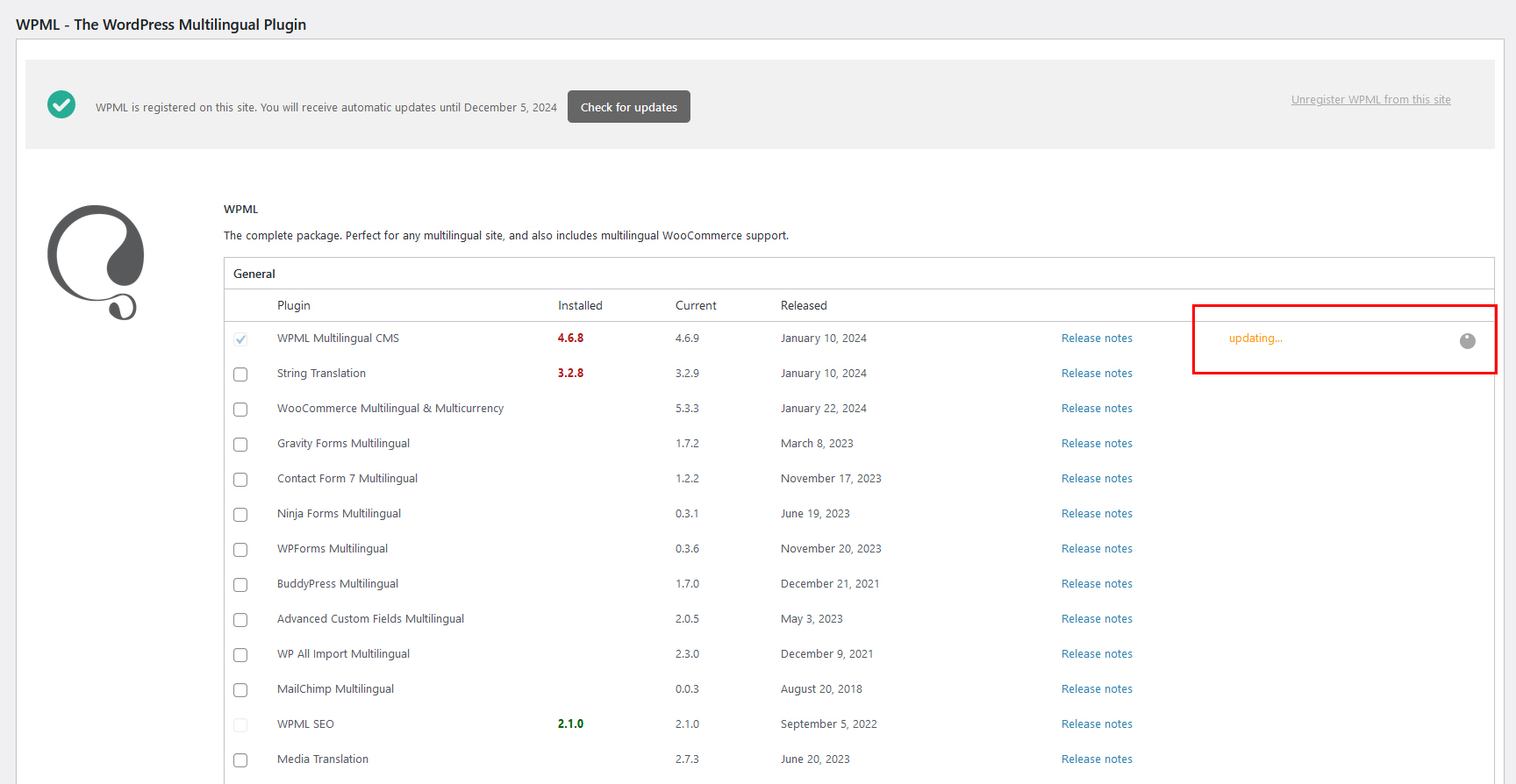Click the Current column header
The height and width of the screenshot is (784, 1516).
[696, 305]
